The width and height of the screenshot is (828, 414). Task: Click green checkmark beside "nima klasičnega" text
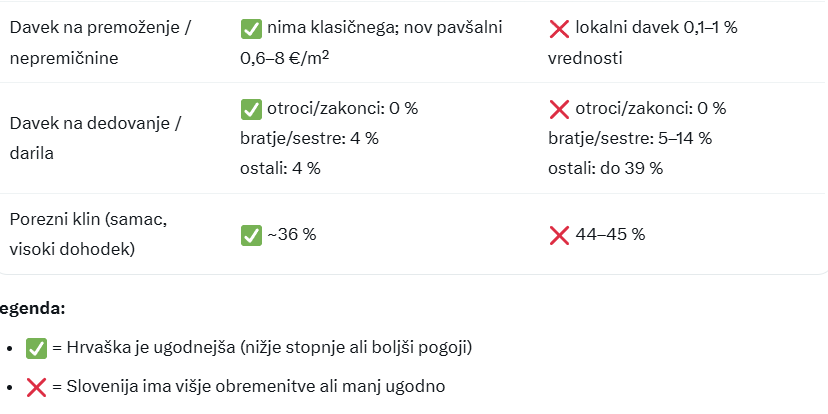tap(251, 28)
